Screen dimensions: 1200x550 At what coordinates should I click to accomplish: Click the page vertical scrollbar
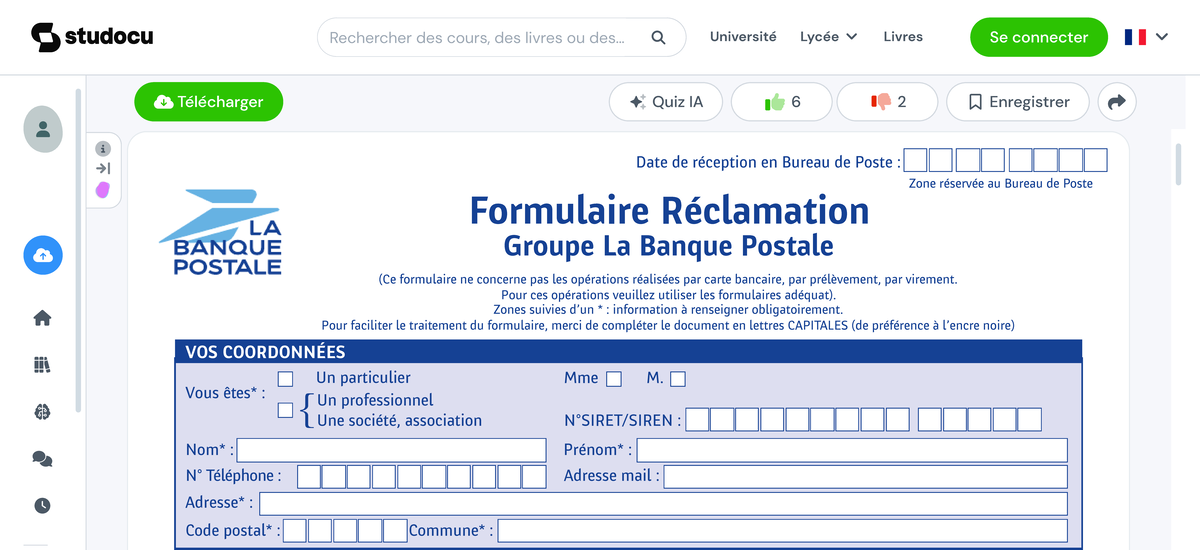point(1178,165)
